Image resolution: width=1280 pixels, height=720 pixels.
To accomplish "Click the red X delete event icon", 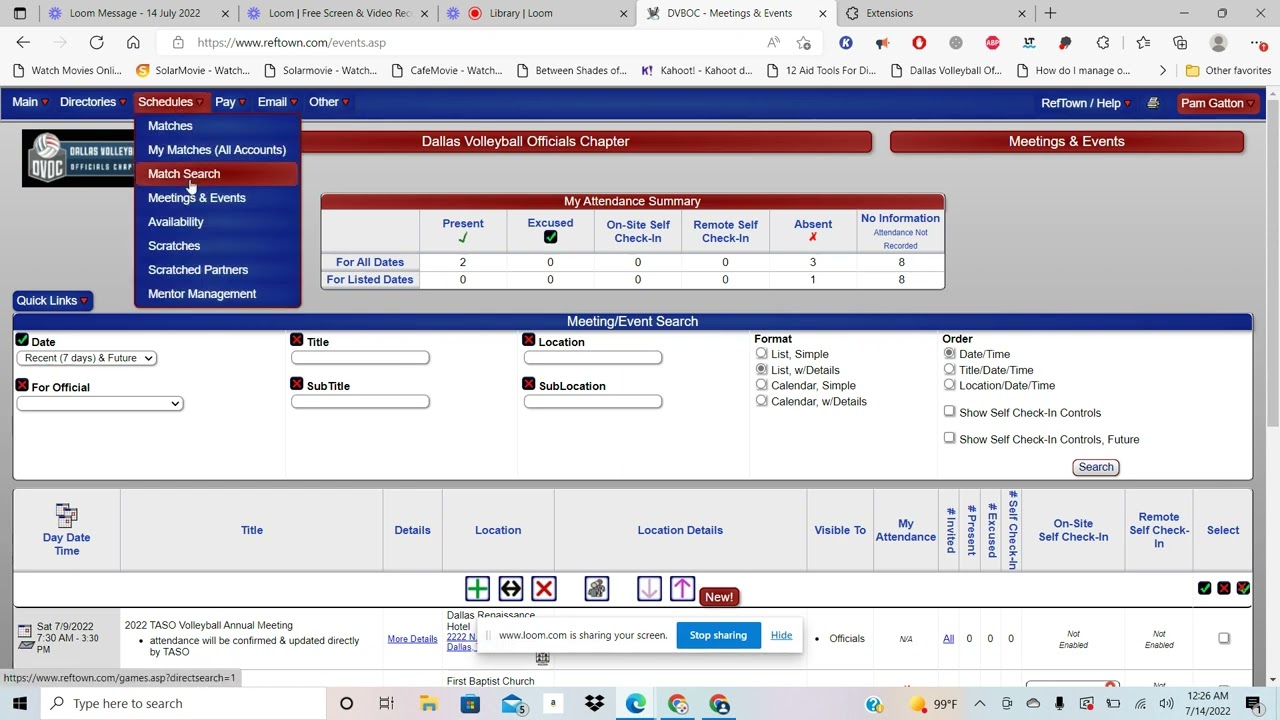I will 544,589.
